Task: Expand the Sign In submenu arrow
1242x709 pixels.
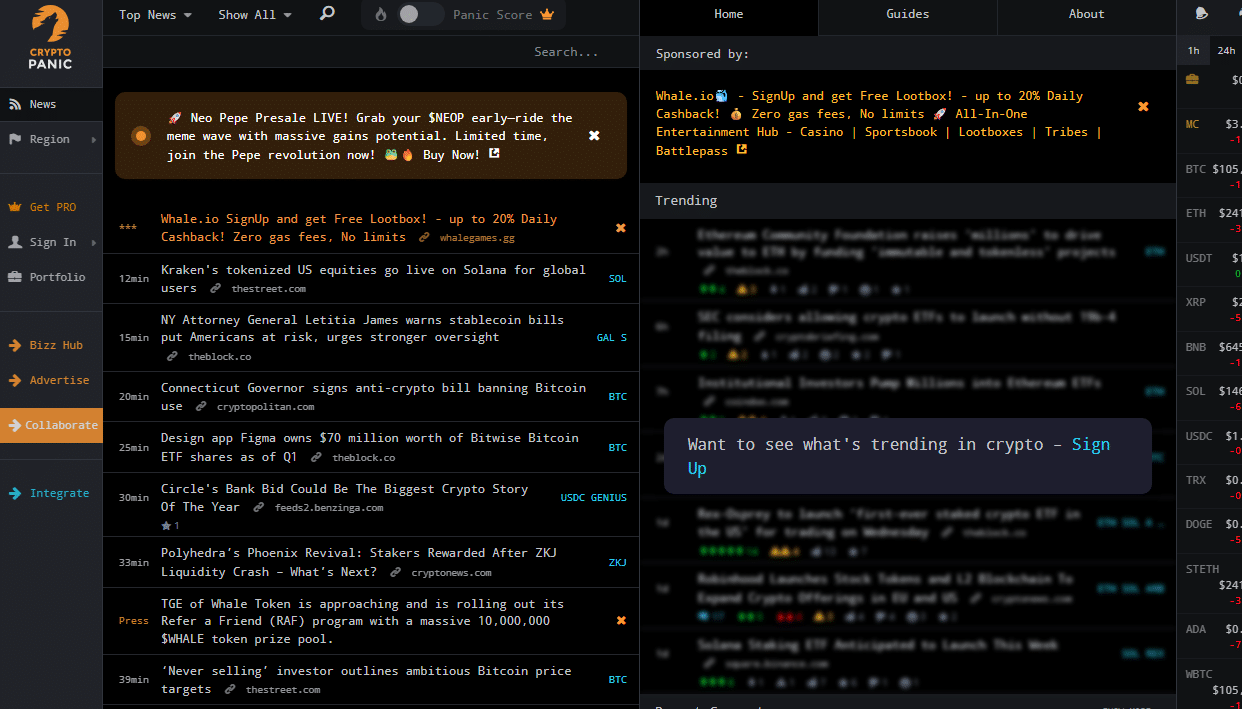Action: point(94,242)
